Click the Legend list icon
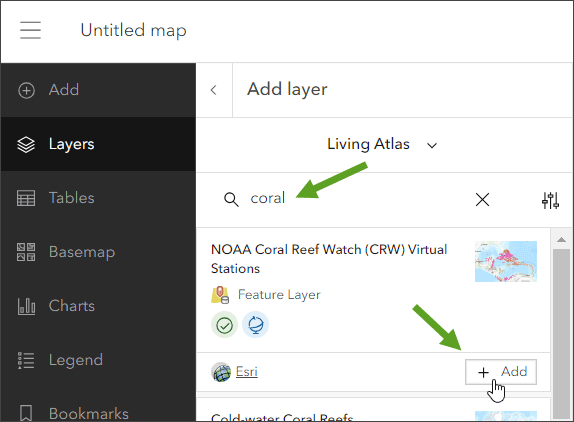 pos(26,360)
